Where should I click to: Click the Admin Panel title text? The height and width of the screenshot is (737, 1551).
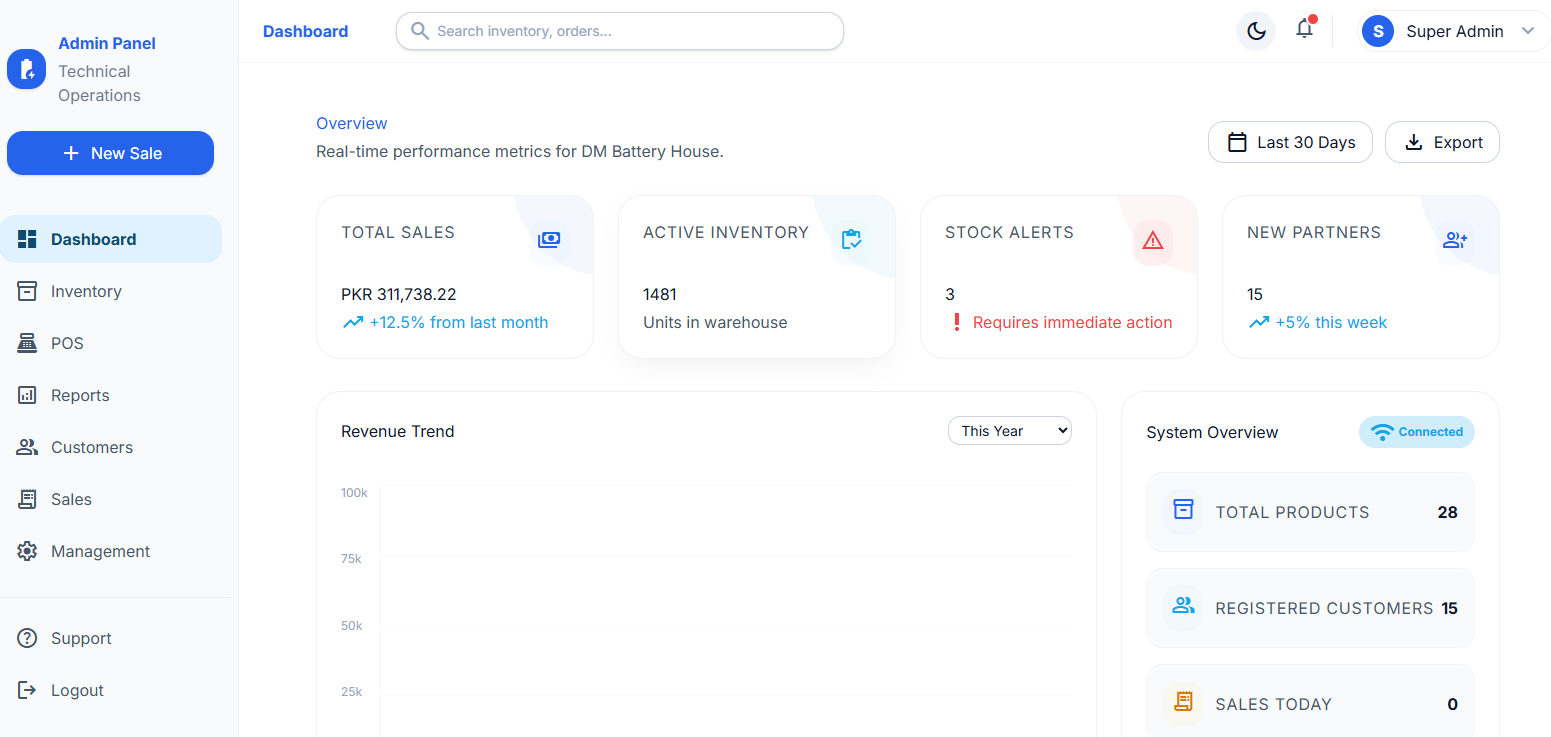107,43
